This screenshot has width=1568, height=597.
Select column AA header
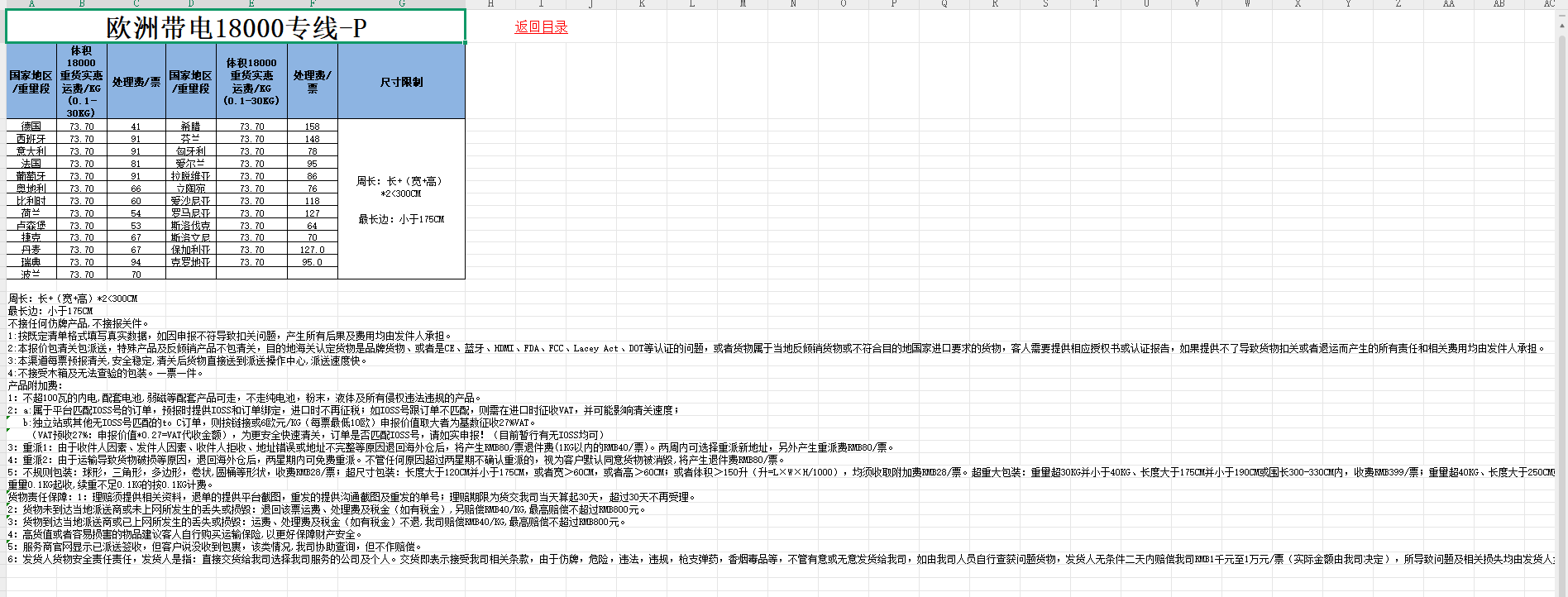(1449, 4)
